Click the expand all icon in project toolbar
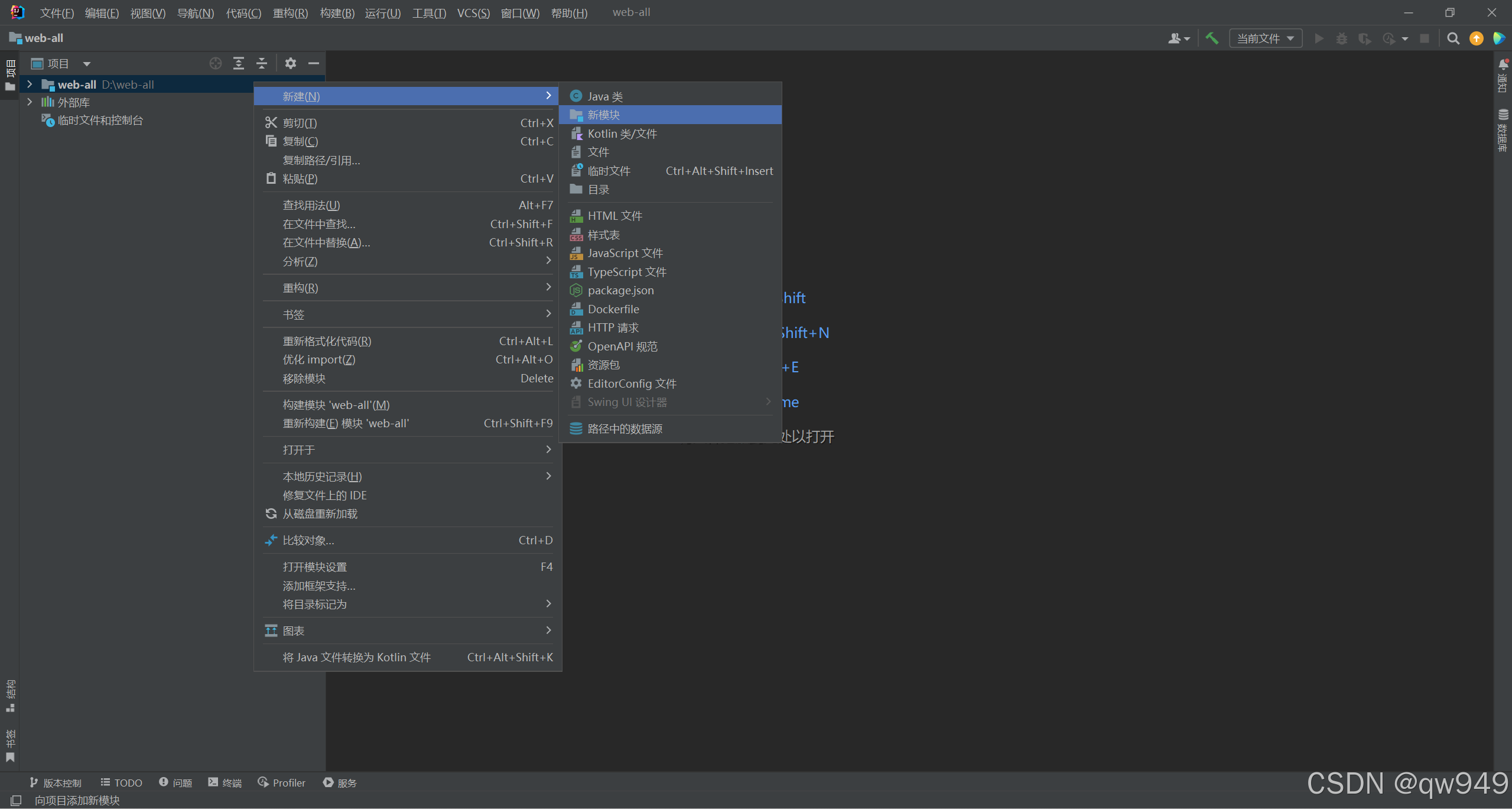 tap(239, 63)
